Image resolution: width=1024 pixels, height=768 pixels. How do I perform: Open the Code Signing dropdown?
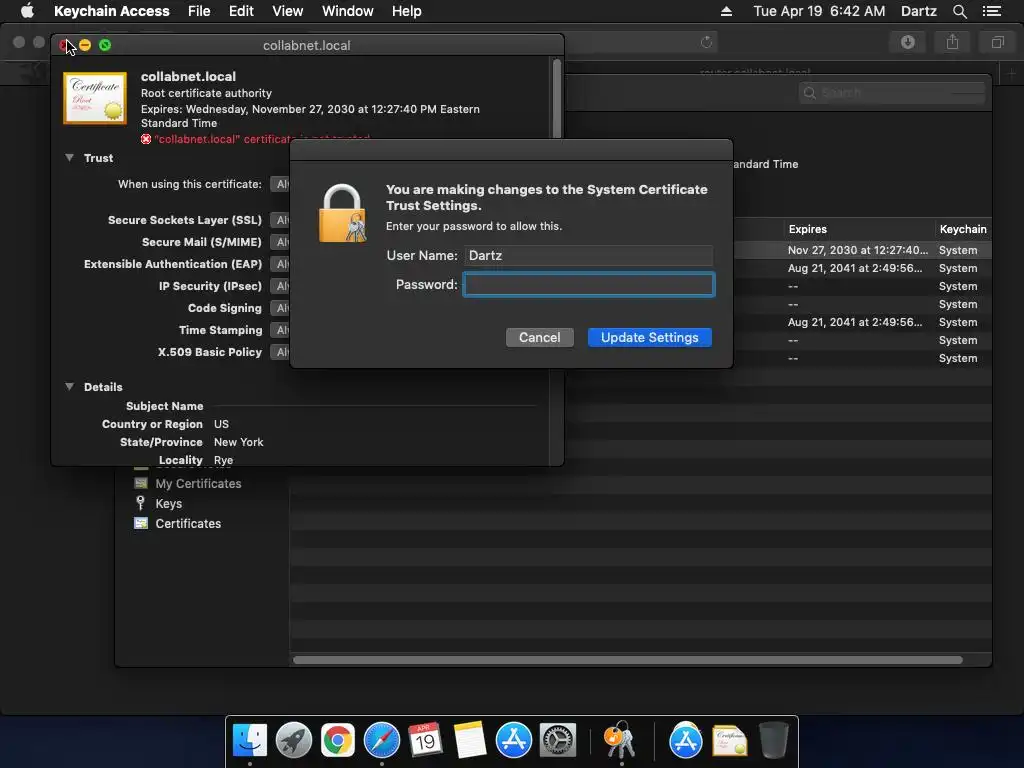click(x=280, y=308)
